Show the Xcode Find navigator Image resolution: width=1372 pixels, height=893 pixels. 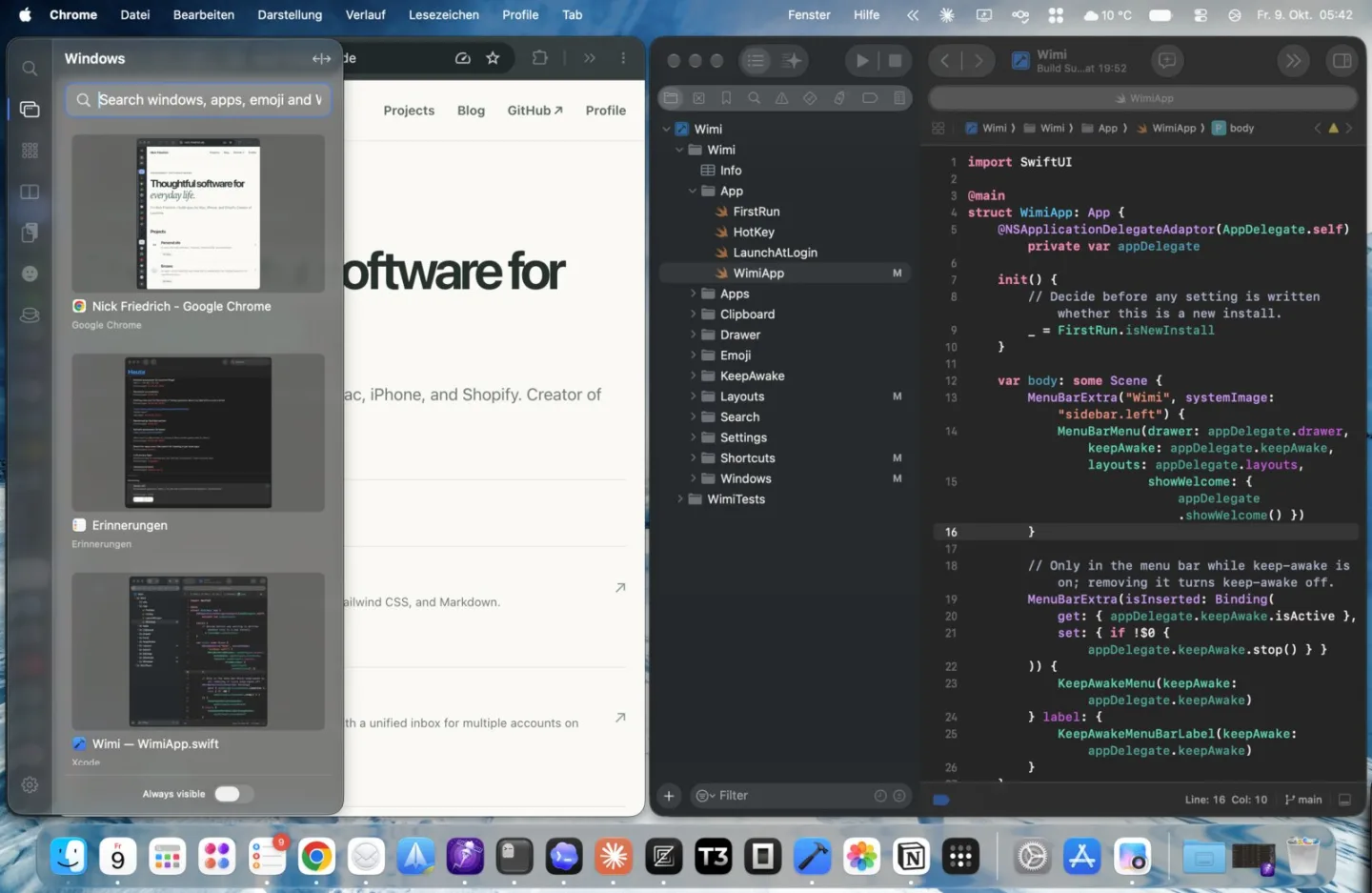click(754, 98)
